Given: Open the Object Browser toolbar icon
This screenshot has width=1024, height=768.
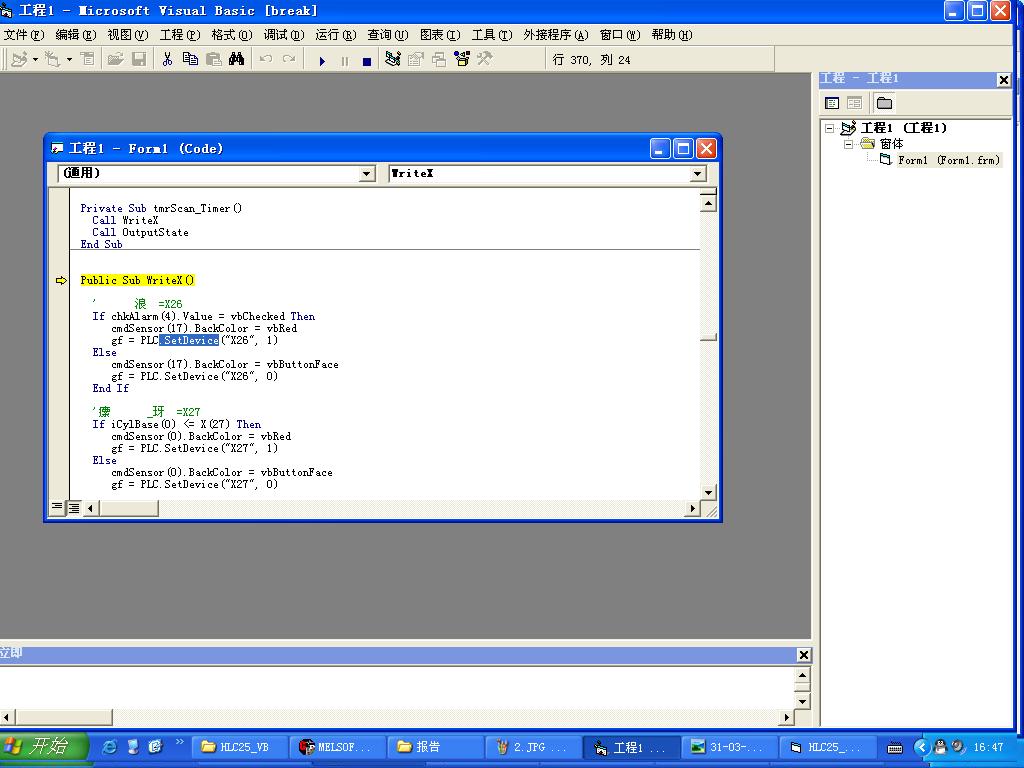Looking at the screenshot, I should pyautogui.click(x=462, y=59).
